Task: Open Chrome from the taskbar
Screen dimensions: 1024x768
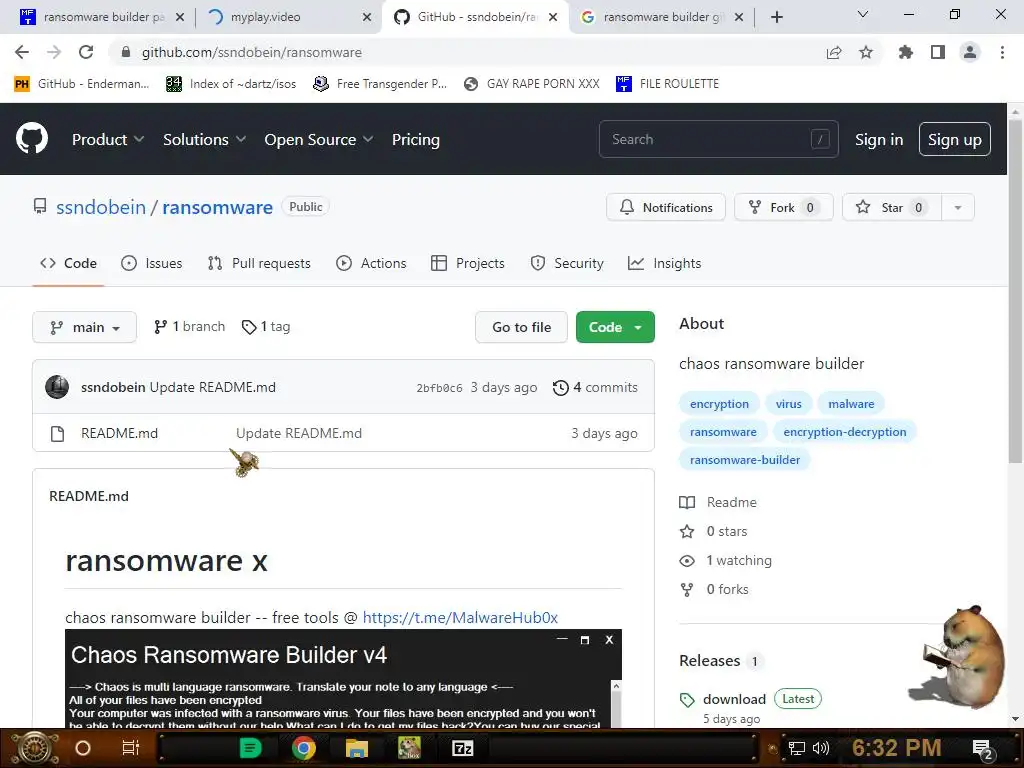Action: (x=304, y=748)
